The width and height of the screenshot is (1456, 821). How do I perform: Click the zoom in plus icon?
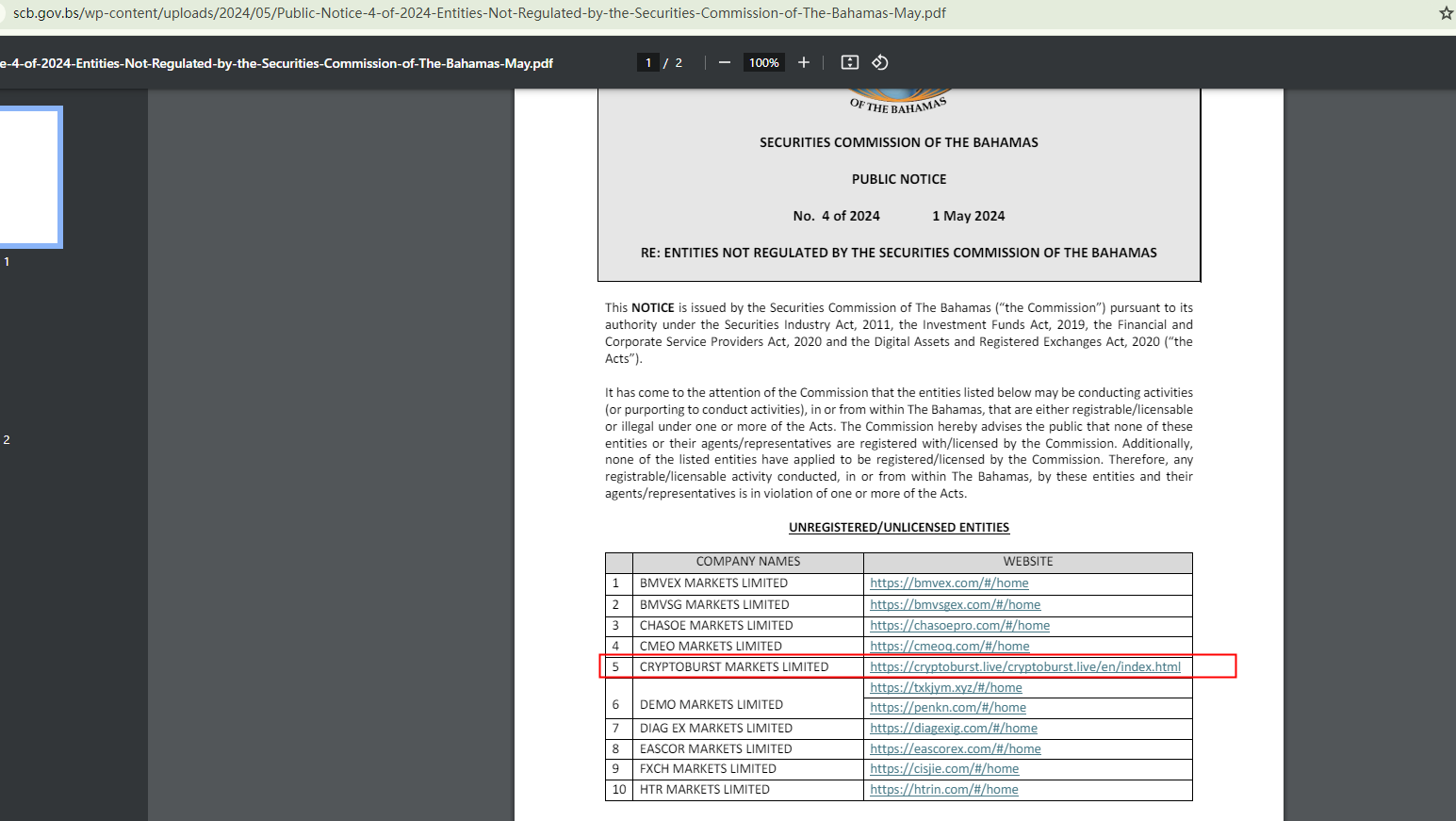(804, 62)
